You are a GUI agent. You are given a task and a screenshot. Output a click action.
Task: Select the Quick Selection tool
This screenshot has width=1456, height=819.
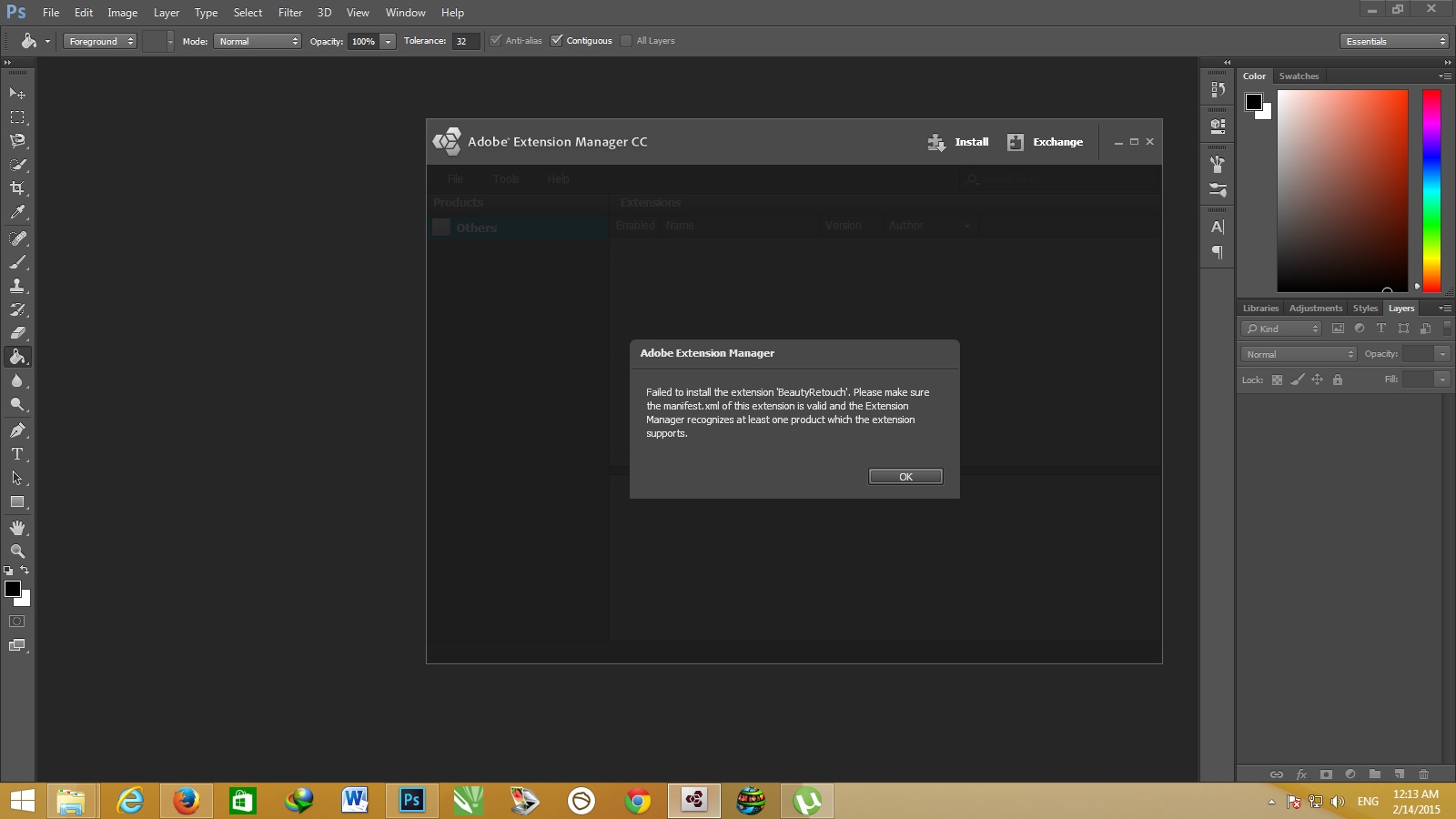[17, 165]
